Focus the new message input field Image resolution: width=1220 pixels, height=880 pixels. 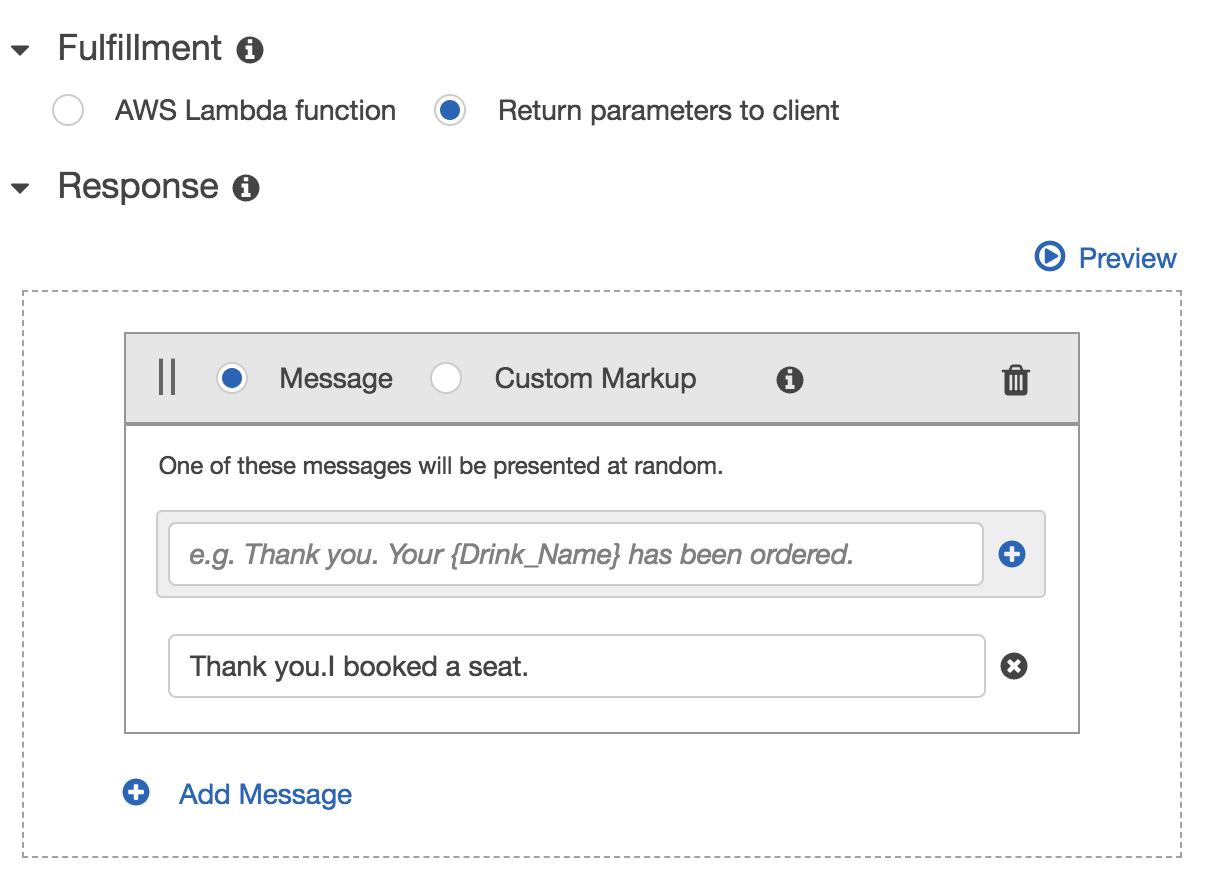pyautogui.click(x=576, y=554)
